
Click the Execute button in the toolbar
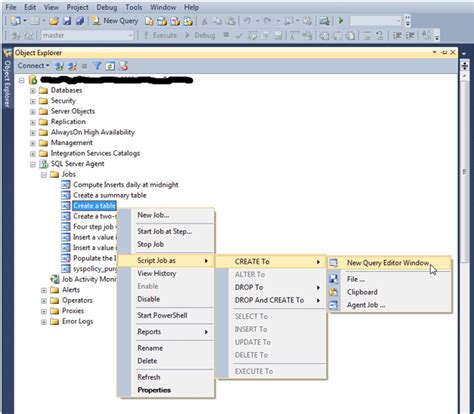[x=160, y=35]
